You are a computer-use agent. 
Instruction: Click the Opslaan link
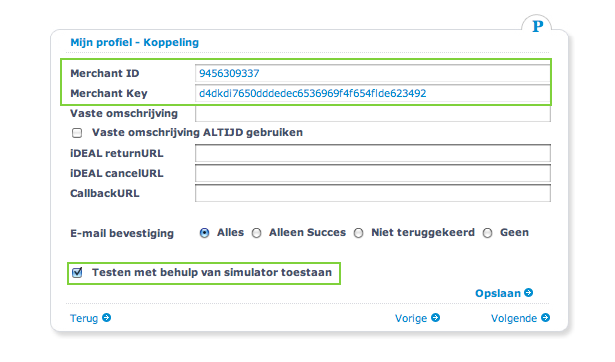(498, 293)
